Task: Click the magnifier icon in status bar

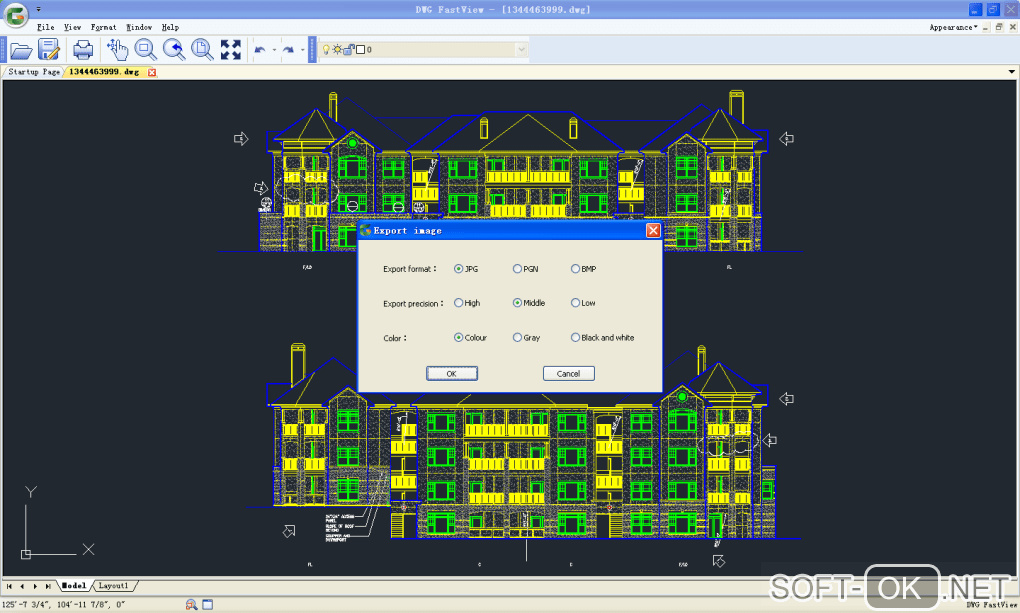Action: [191, 605]
